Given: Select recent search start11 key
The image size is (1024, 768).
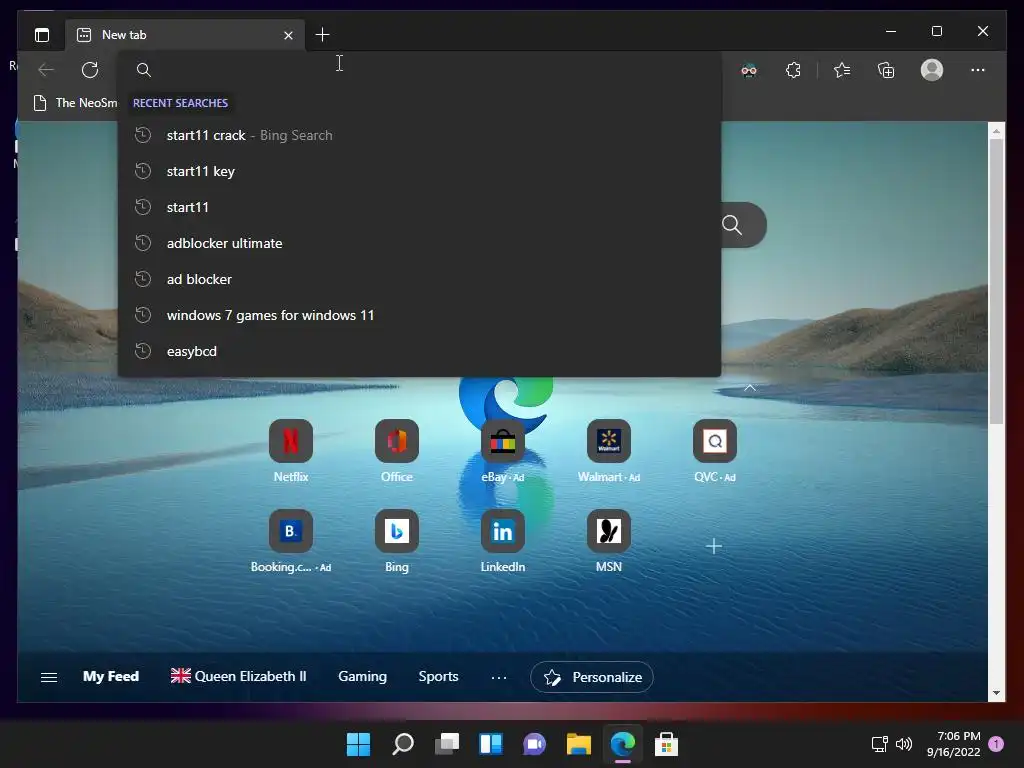Looking at the screenshot, I should 419,171.
